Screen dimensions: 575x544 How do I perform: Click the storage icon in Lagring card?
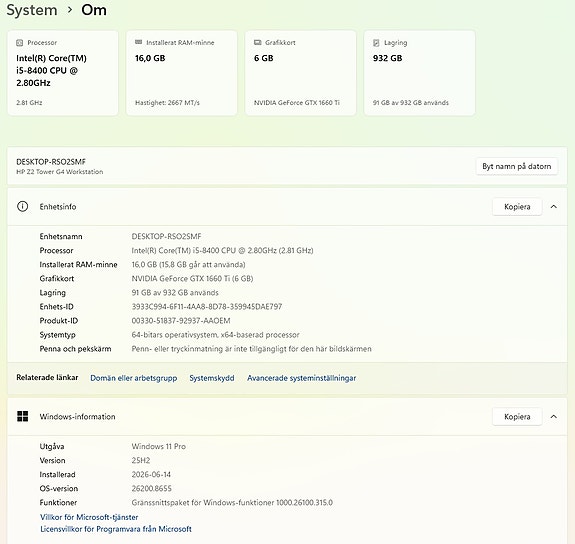376,43
